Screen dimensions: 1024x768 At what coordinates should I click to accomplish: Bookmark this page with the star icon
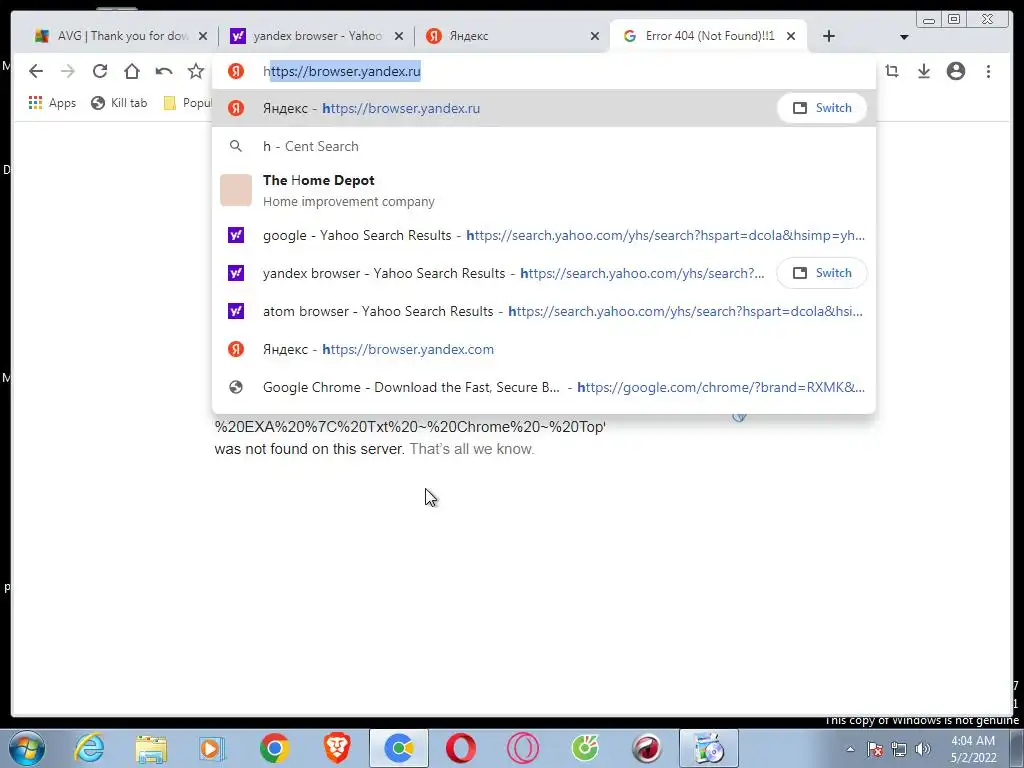coord(196,71)
